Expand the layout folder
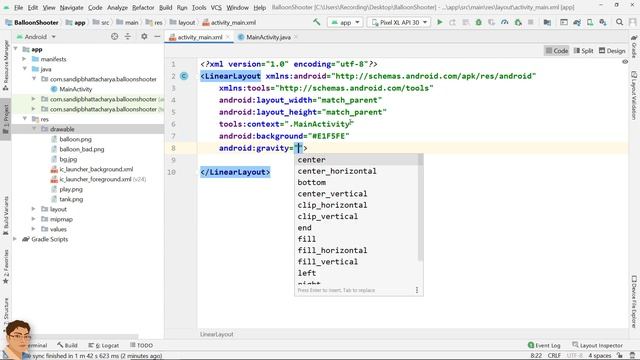Image resolution: width=640 pixels, height=360 pixels. 34,209
